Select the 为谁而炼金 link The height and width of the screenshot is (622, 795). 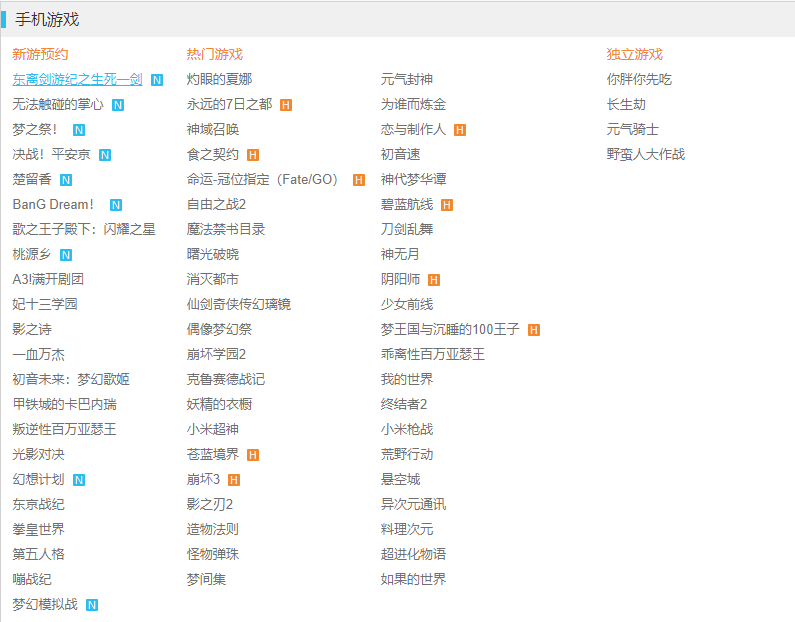[x=413, y=104]
